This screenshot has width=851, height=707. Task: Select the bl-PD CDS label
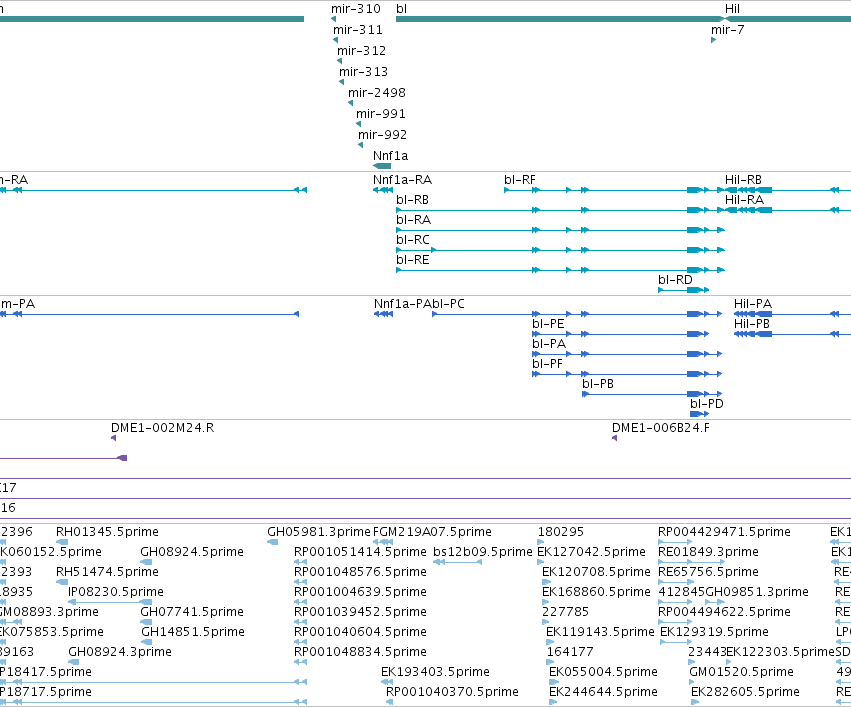click(707, 404)
